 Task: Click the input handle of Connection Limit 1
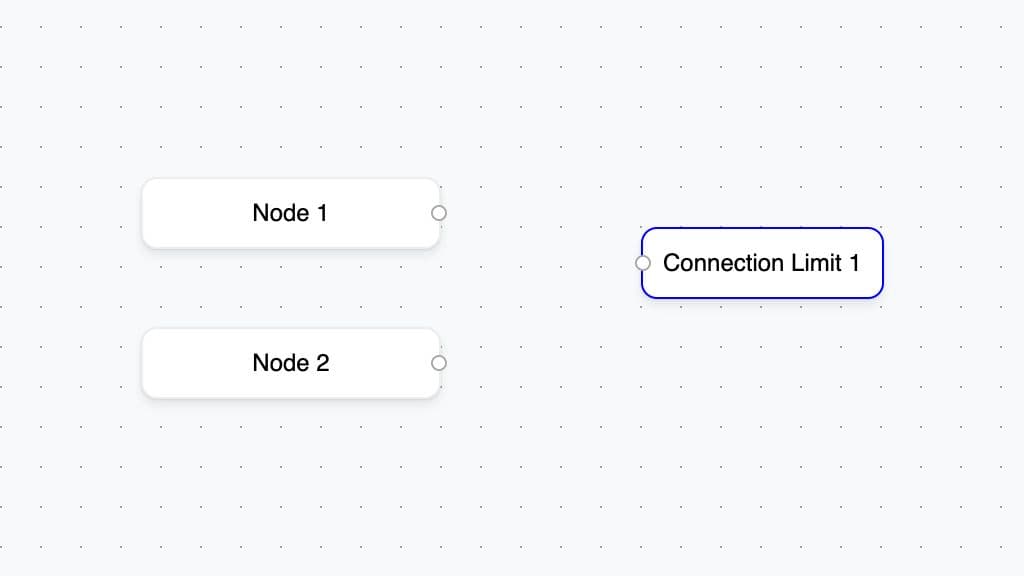(x=643, y=263)
